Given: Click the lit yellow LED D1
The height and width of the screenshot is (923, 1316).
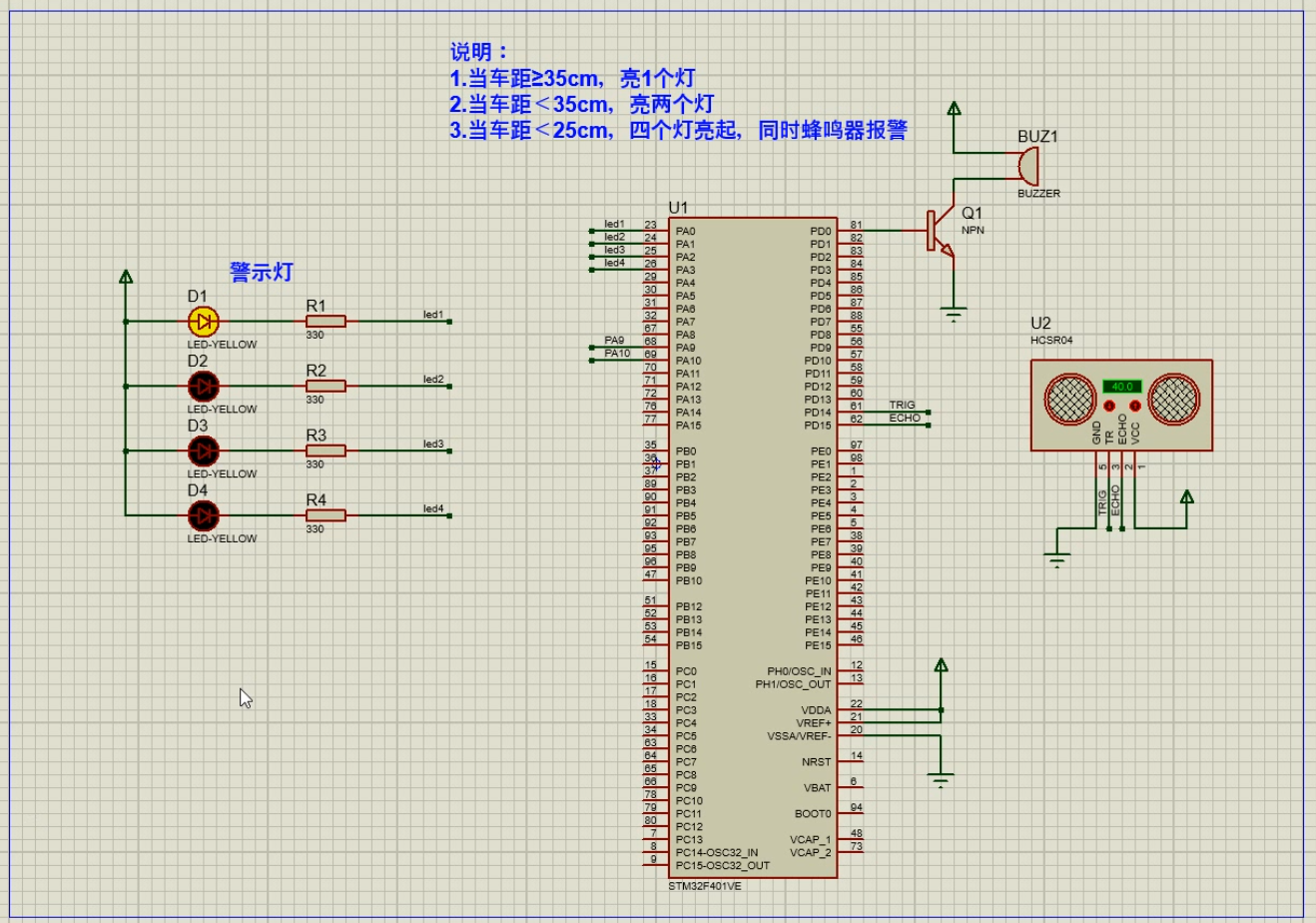Looking at the screenshot, I should pos(204,322).
